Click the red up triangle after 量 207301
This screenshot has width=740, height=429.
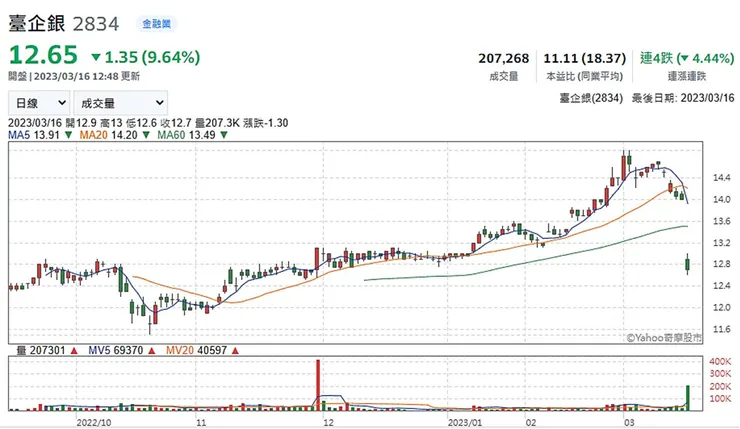74,351
